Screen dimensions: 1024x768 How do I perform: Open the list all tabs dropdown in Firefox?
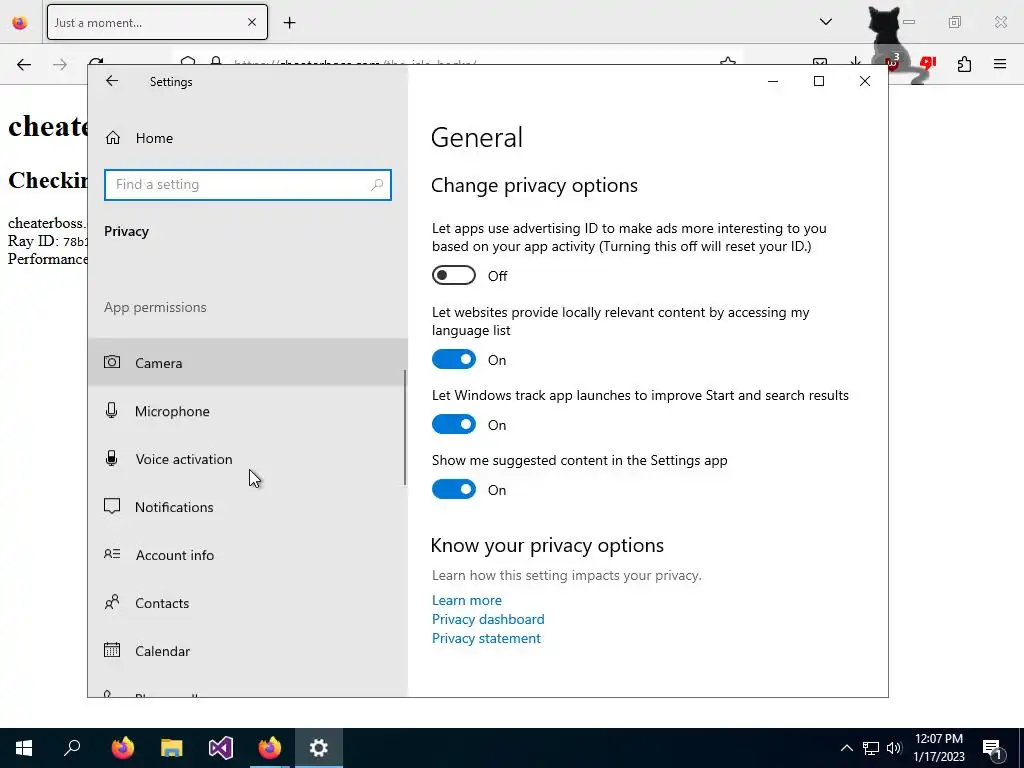click(x=825, y=22)
